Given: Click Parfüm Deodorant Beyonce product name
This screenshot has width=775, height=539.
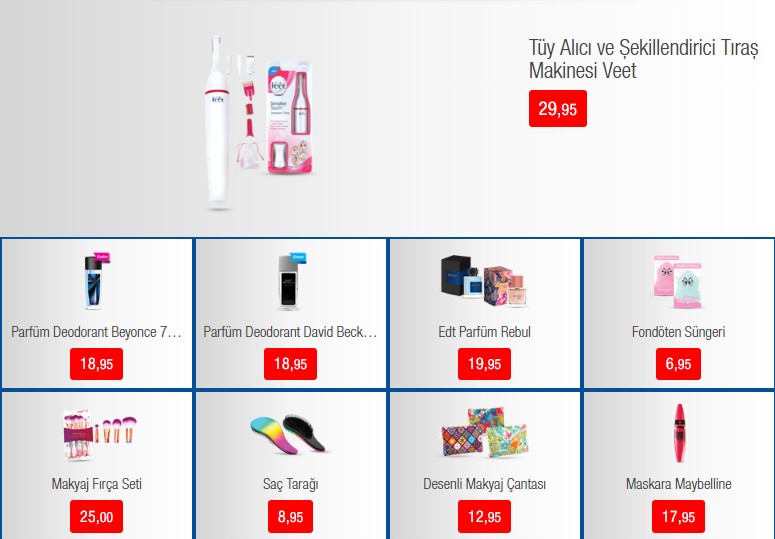Looking at the screenshot, I should pyautogui.click(x=96, y=332).
